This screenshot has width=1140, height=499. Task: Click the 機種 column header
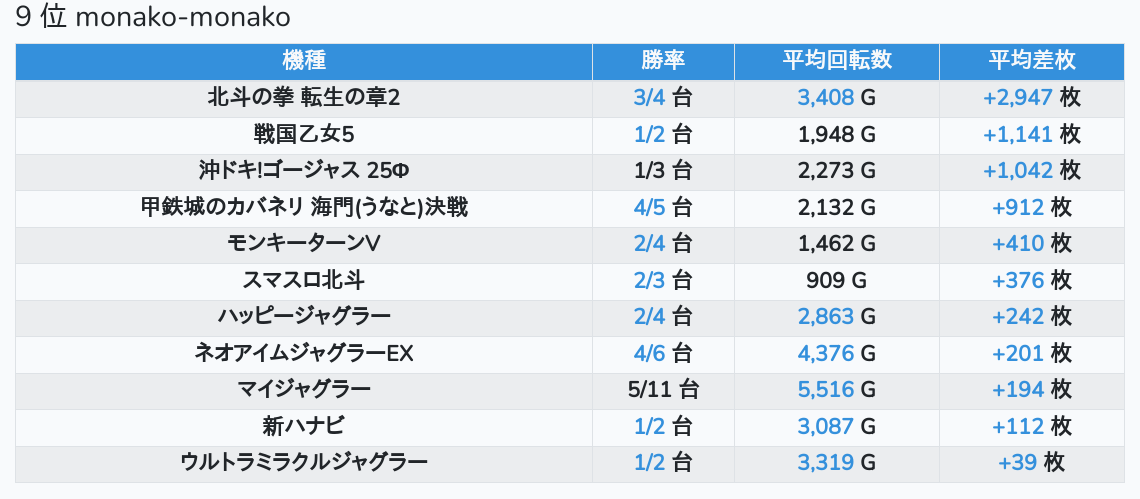304,61
